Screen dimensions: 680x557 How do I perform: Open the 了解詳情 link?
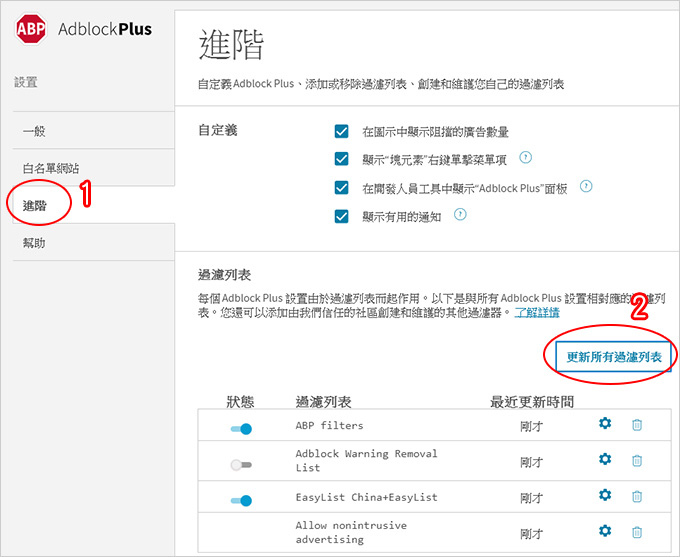[537, 312]
